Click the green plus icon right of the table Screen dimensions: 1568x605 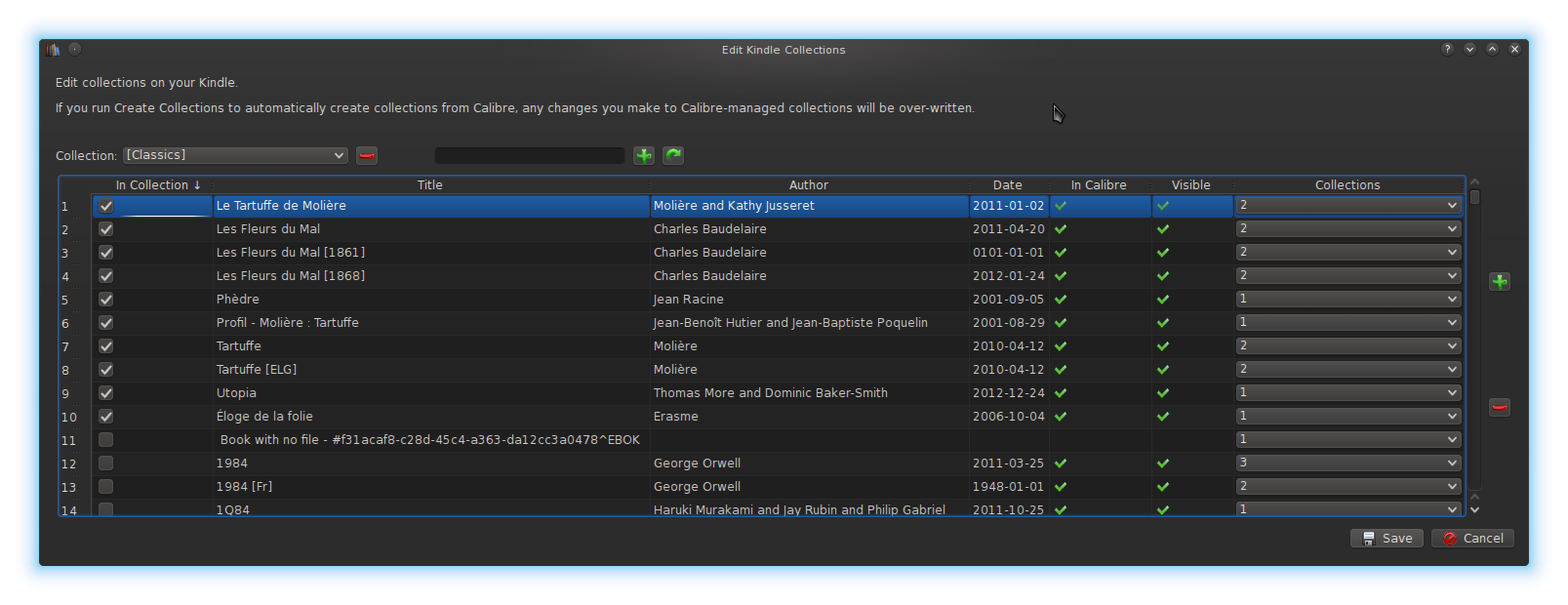(x=1500, y=282)
